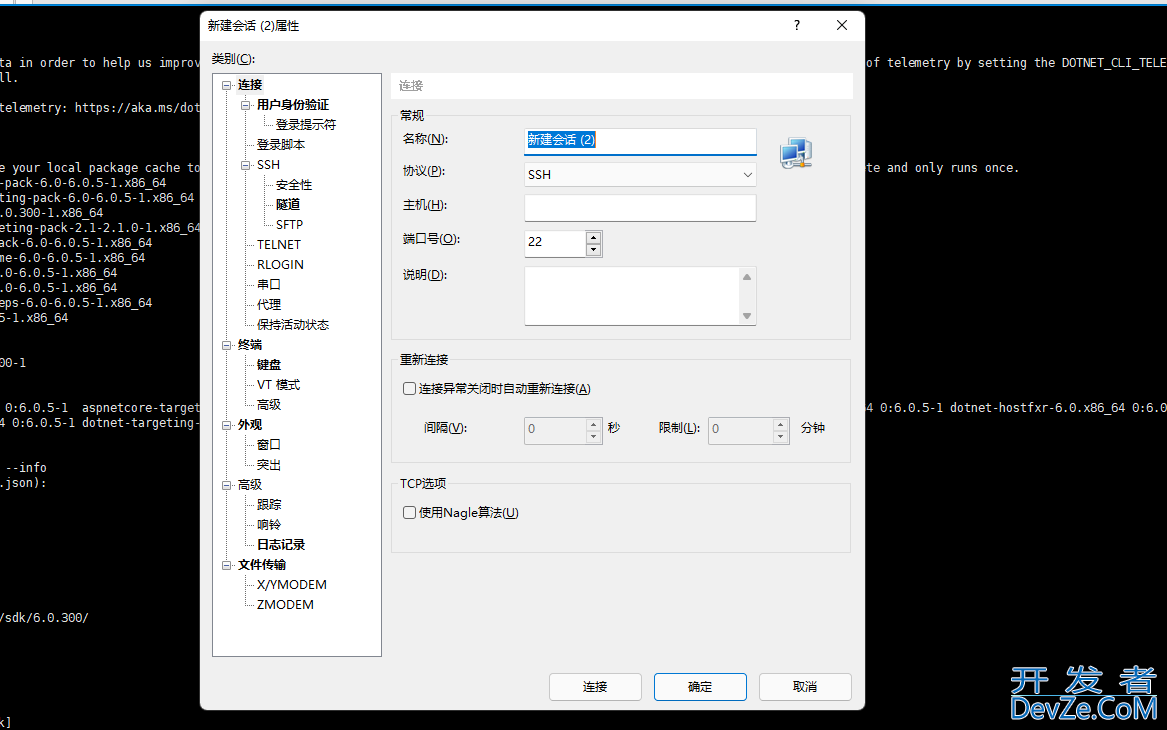
Task: Click the 说明 text area
Action: [632, 296]
